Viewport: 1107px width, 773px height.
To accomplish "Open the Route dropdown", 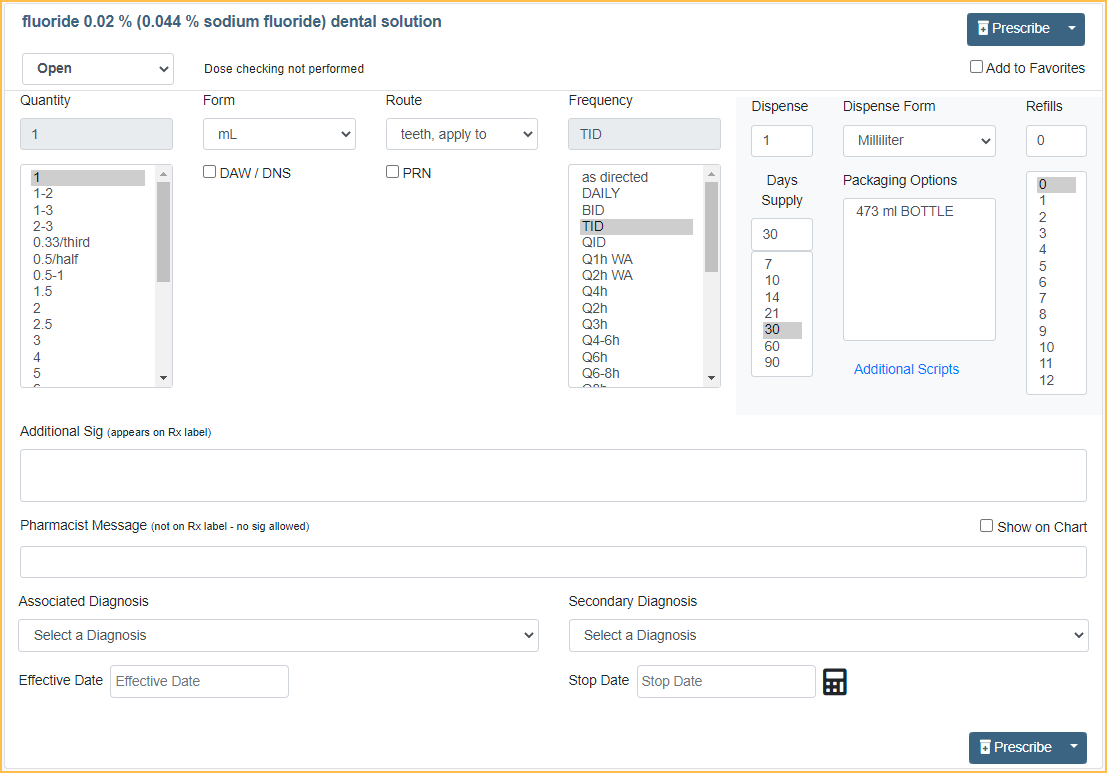I will pyautogui.click(x=461, y=134).
